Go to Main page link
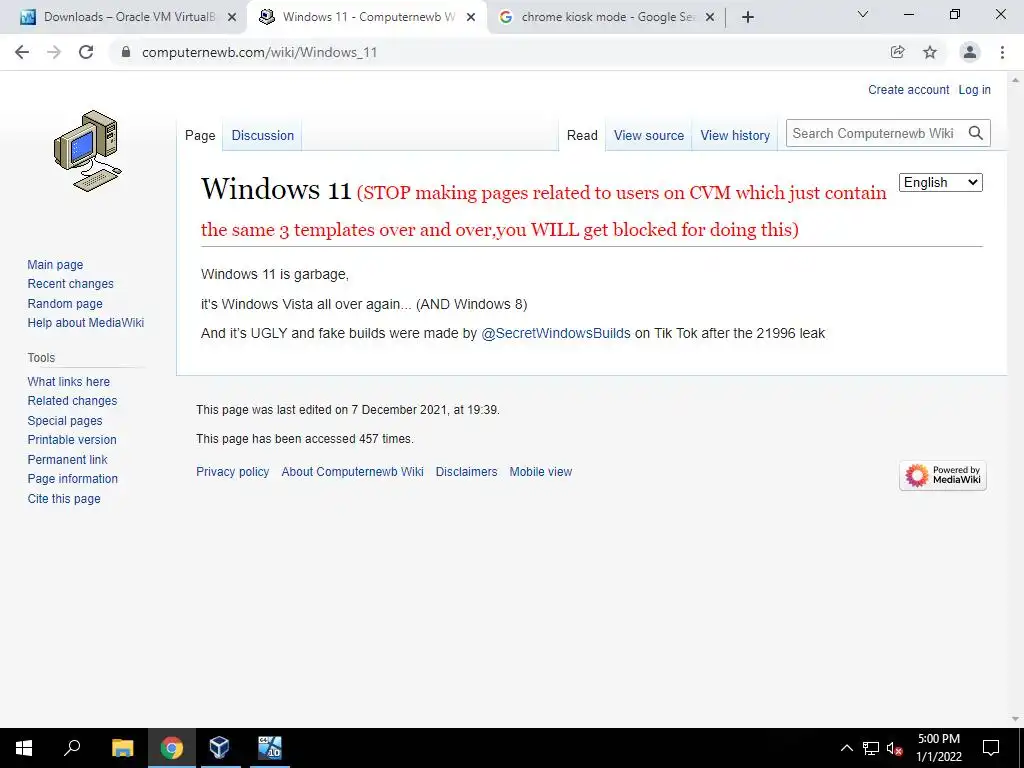1024x768 pixels. coord(56,264)
